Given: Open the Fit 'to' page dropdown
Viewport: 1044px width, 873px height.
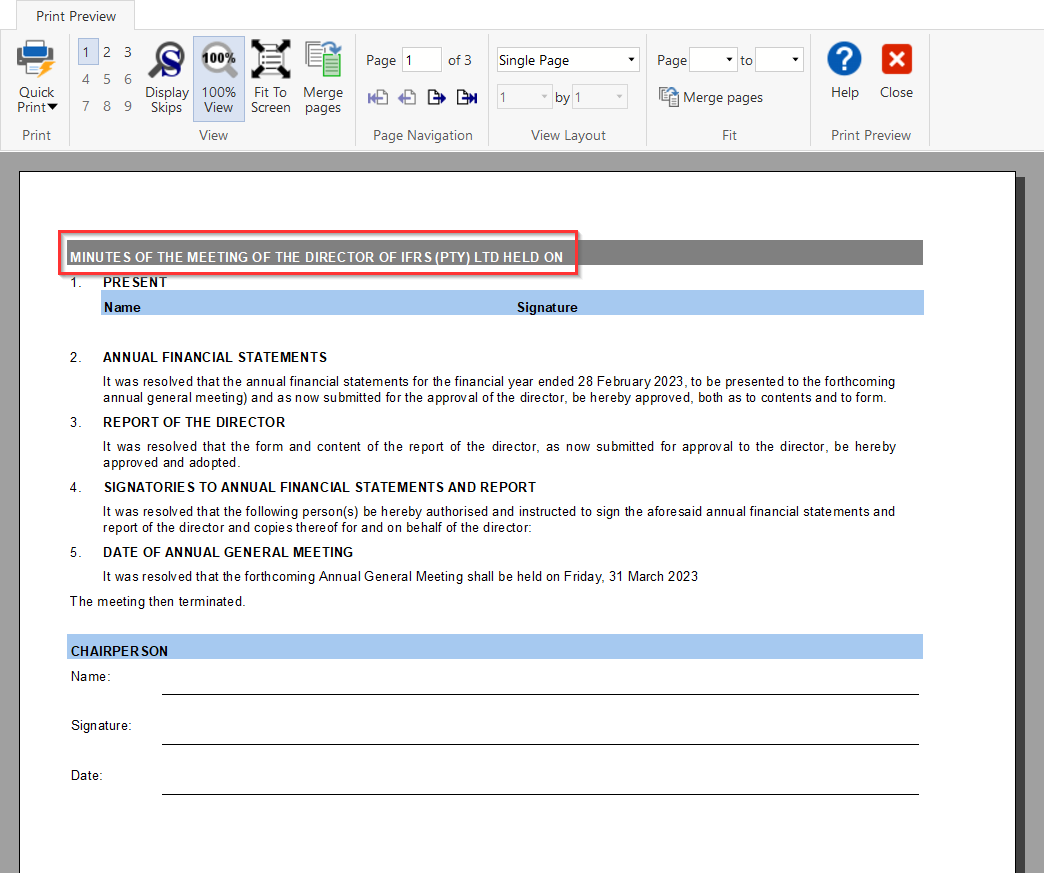Looking at the screenshot, I should click(795, 60).
